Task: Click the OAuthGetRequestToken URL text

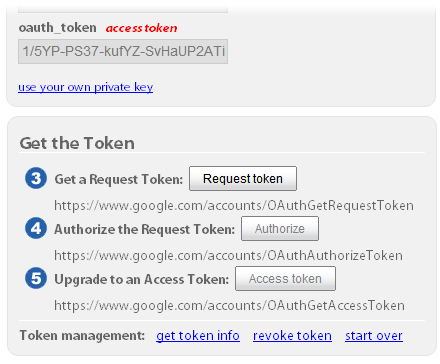Action: click(234, 206)
